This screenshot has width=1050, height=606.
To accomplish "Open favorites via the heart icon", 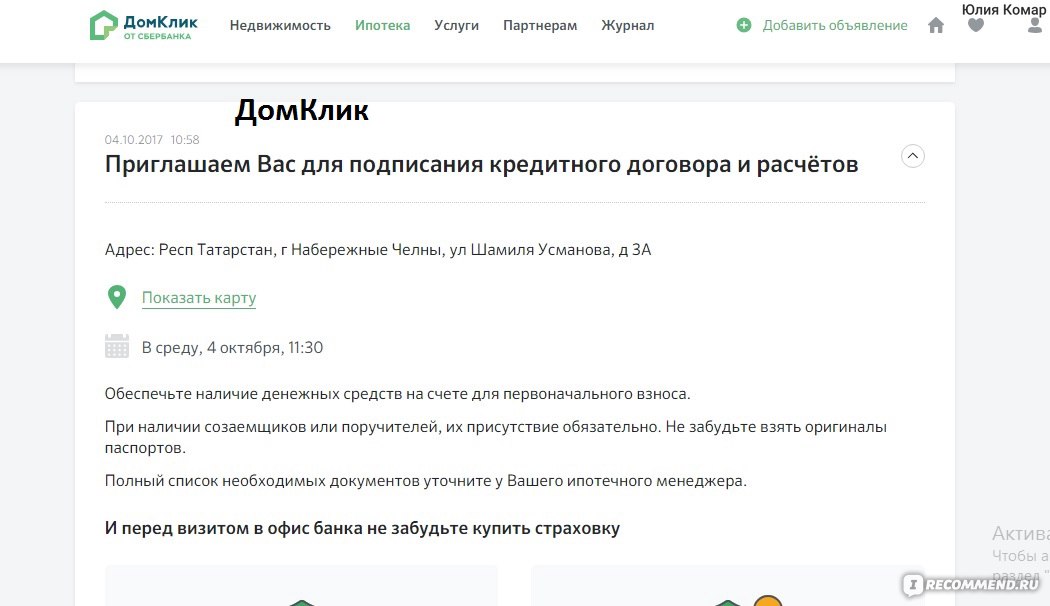I will 976,25.
